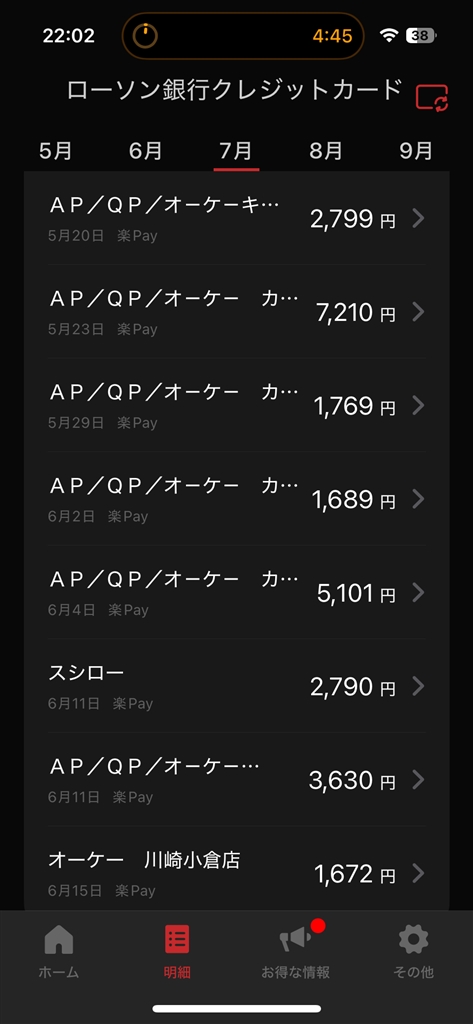473x1024 pixels.
Task: Open the 5月29日 1,769 円 transaction
Action: pos(236,405)
